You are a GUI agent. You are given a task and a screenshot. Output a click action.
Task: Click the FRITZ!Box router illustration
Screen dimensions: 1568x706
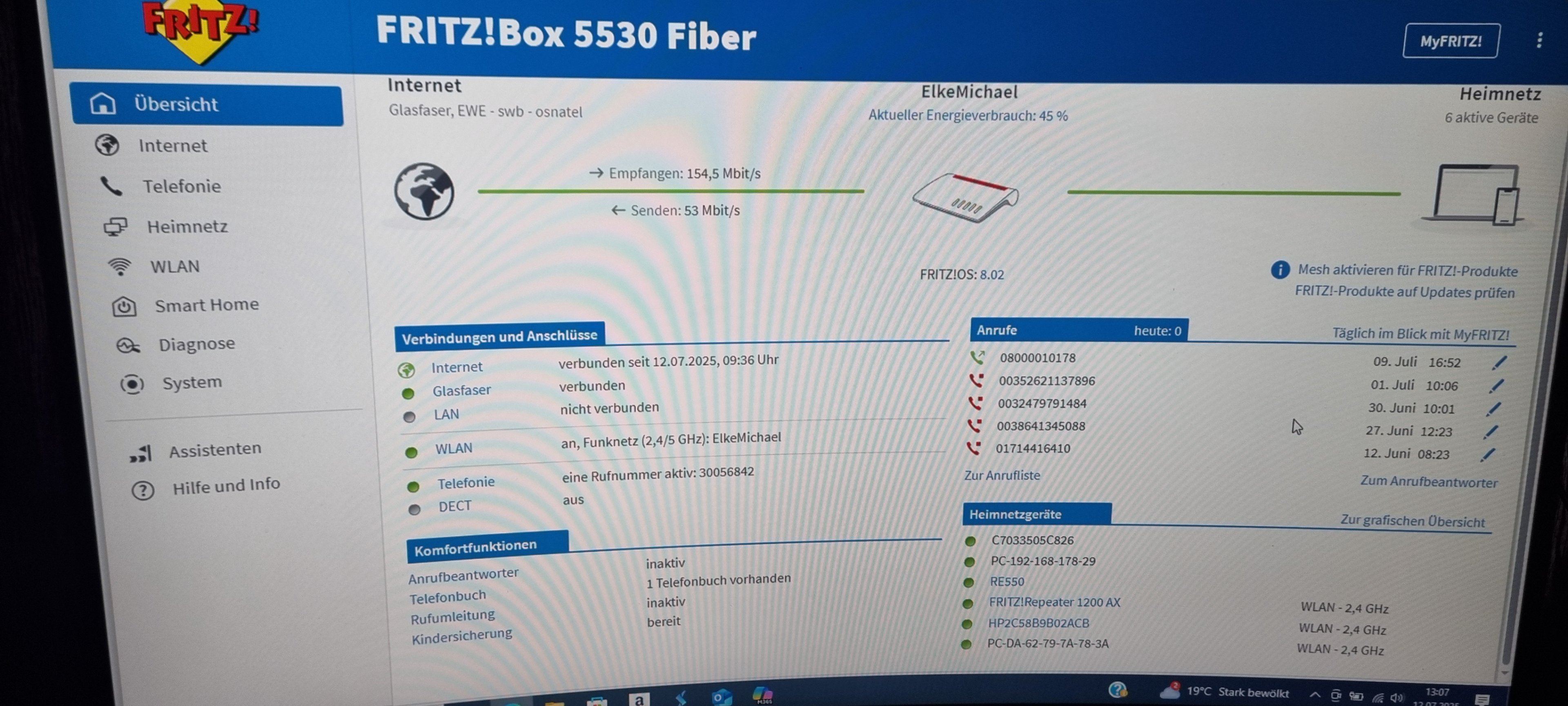point(965,197)
